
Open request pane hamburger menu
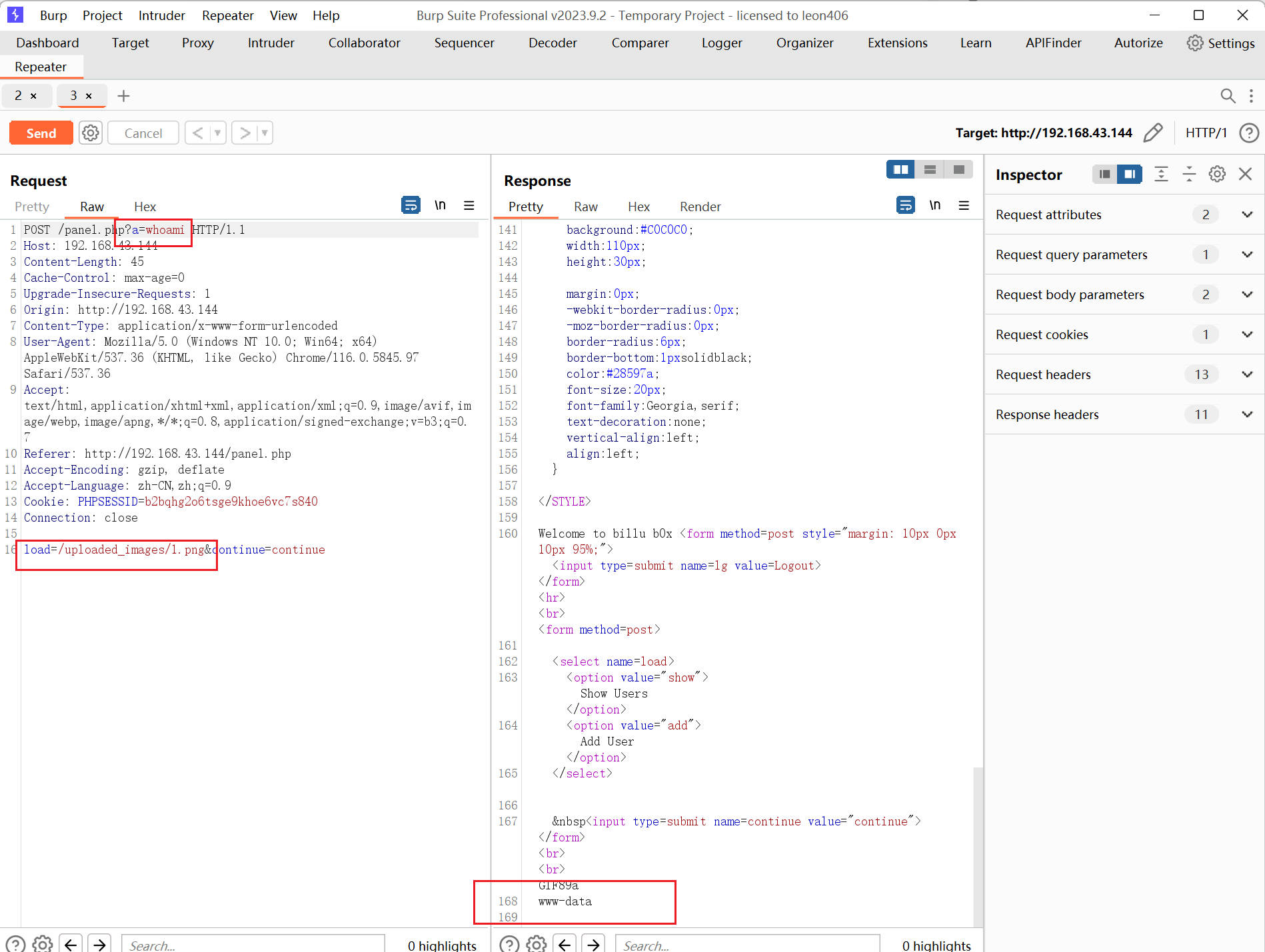click(x=469, y=205)
